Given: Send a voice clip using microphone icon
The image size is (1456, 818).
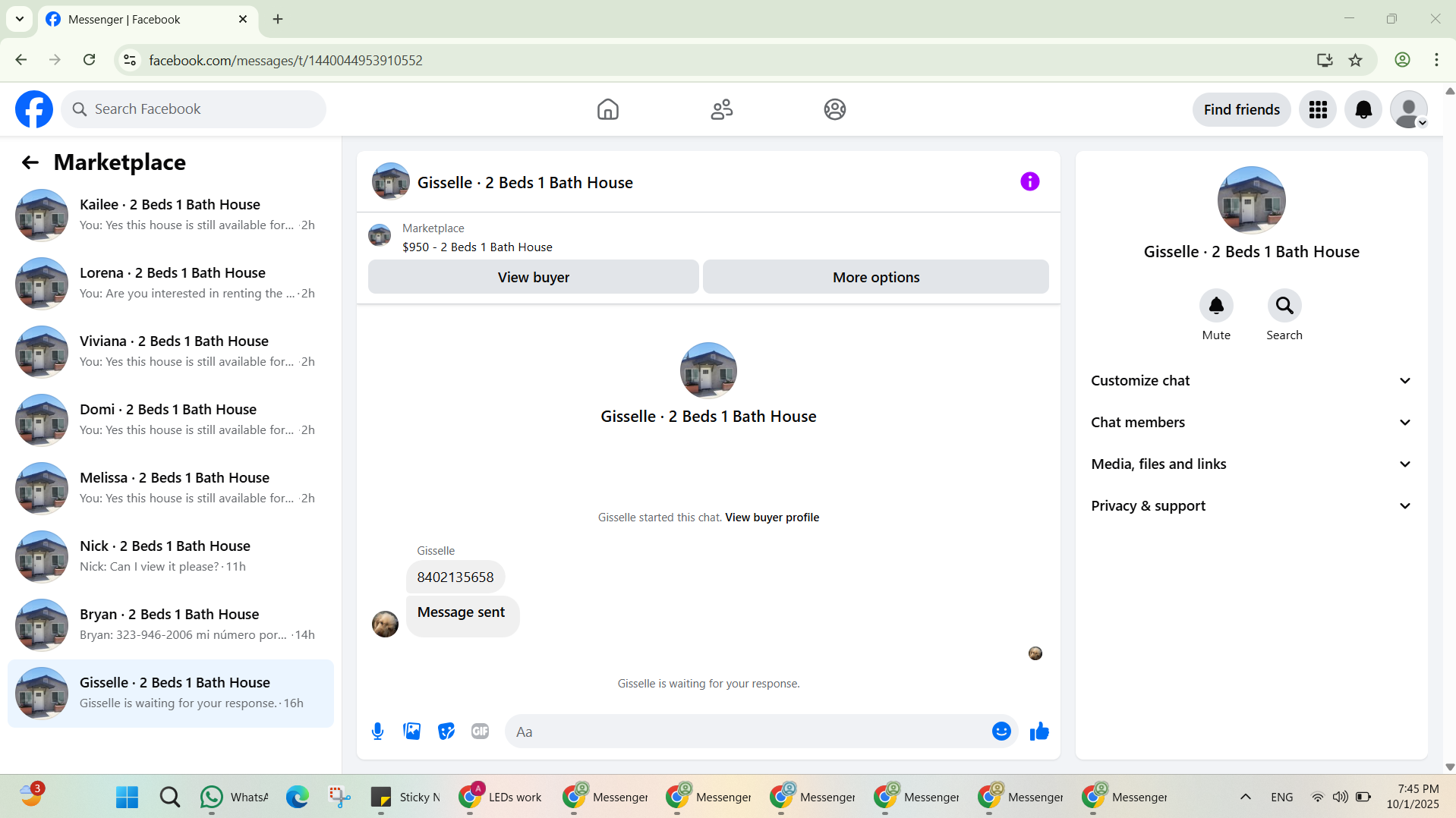Looking at the screenshot, I should click(x=377, y=731).
